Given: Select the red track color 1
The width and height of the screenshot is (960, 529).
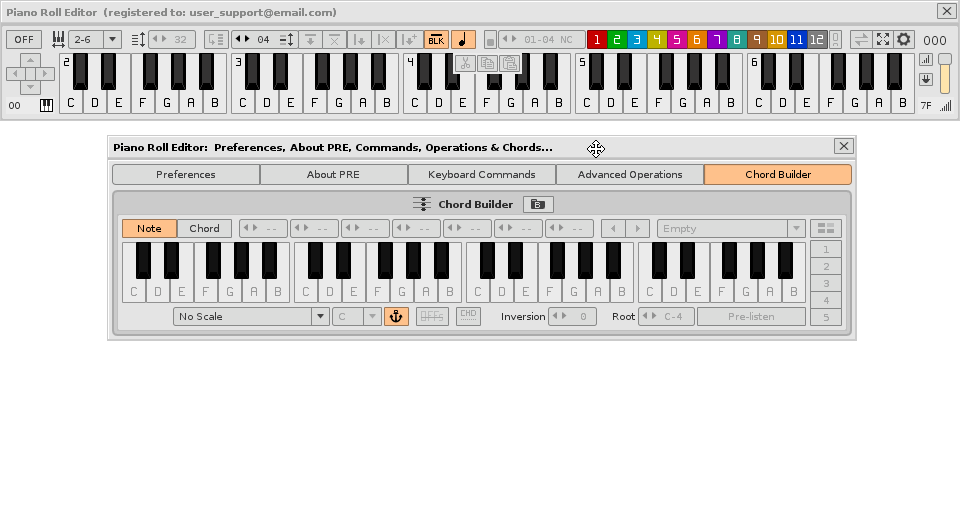Looking at the screenshot, I should pyautogui.click(x=597, y=40).
